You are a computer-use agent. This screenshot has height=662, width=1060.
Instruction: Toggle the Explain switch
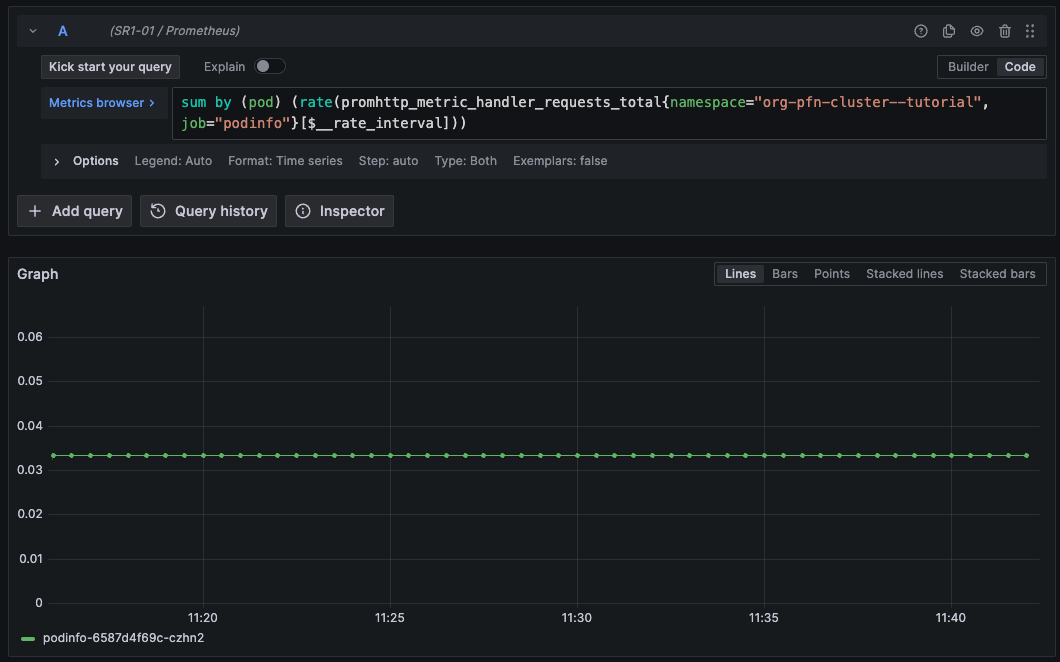[x=269, y=66]
